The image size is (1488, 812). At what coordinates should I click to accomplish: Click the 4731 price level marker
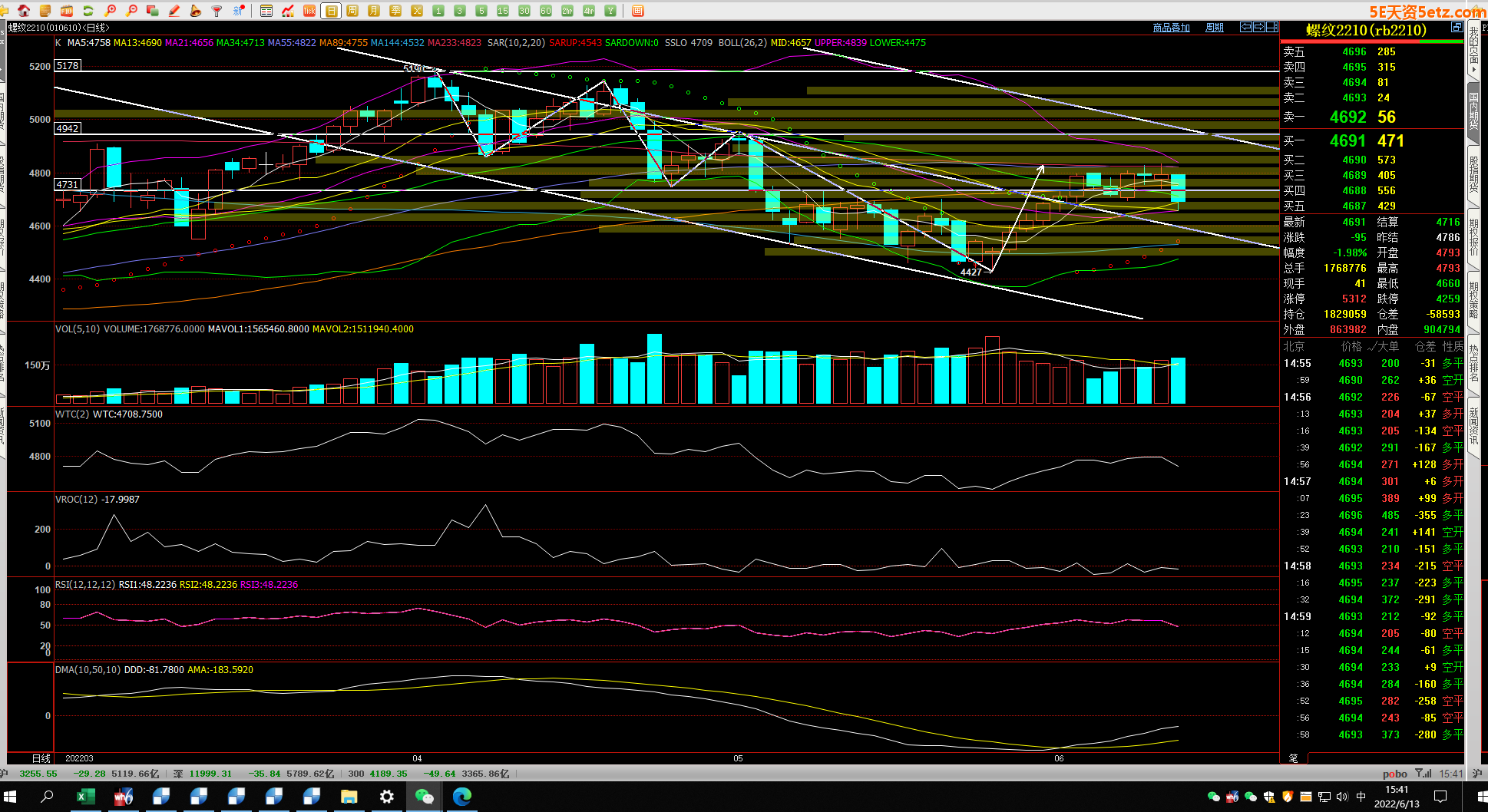tap(68, 184)
